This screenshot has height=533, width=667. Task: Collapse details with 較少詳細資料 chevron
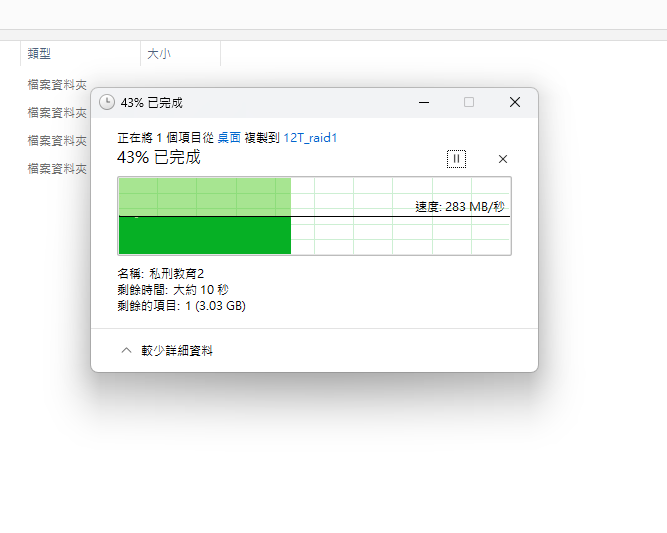coord(126,350)
